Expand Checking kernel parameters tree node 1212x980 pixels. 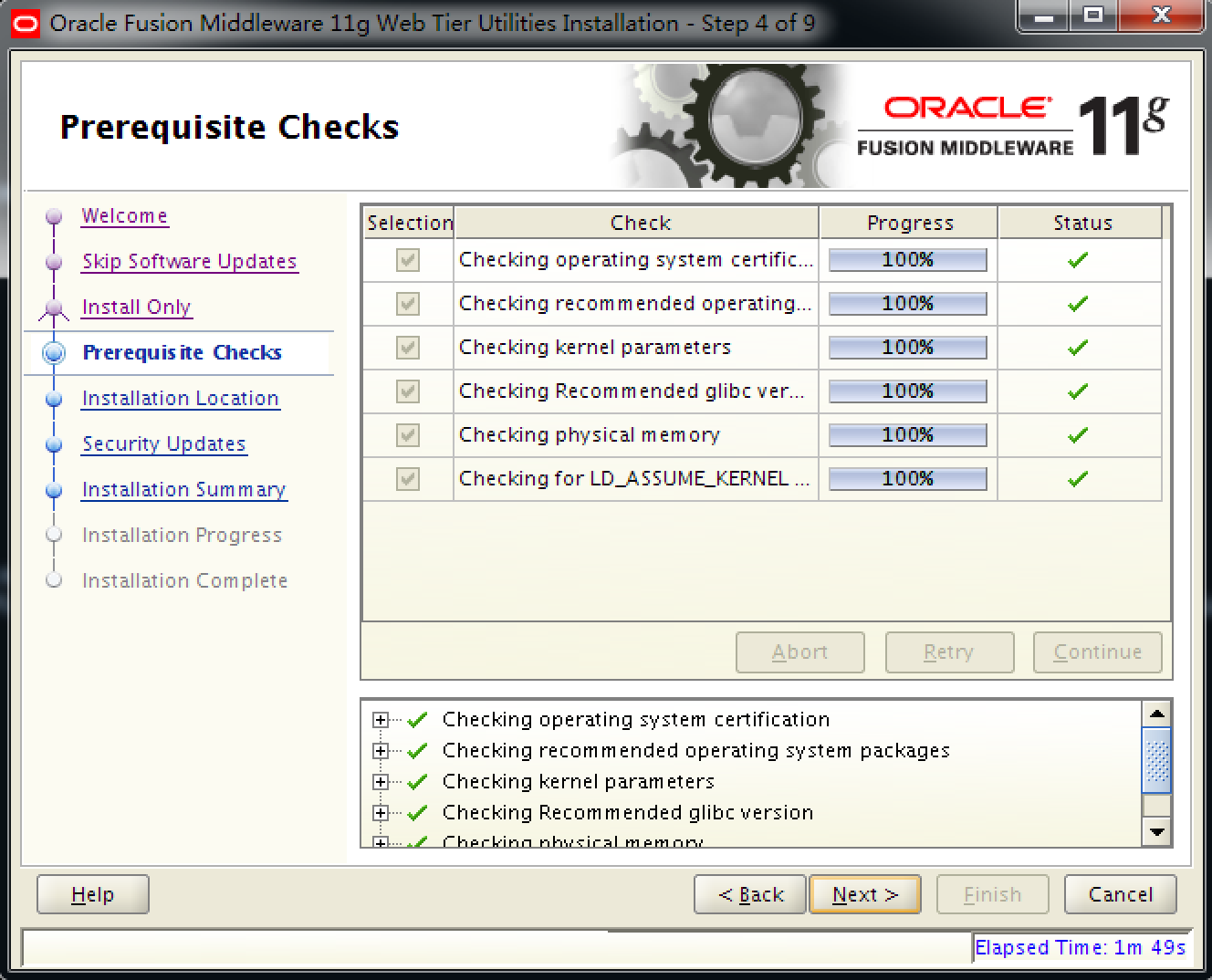(381, 782)
